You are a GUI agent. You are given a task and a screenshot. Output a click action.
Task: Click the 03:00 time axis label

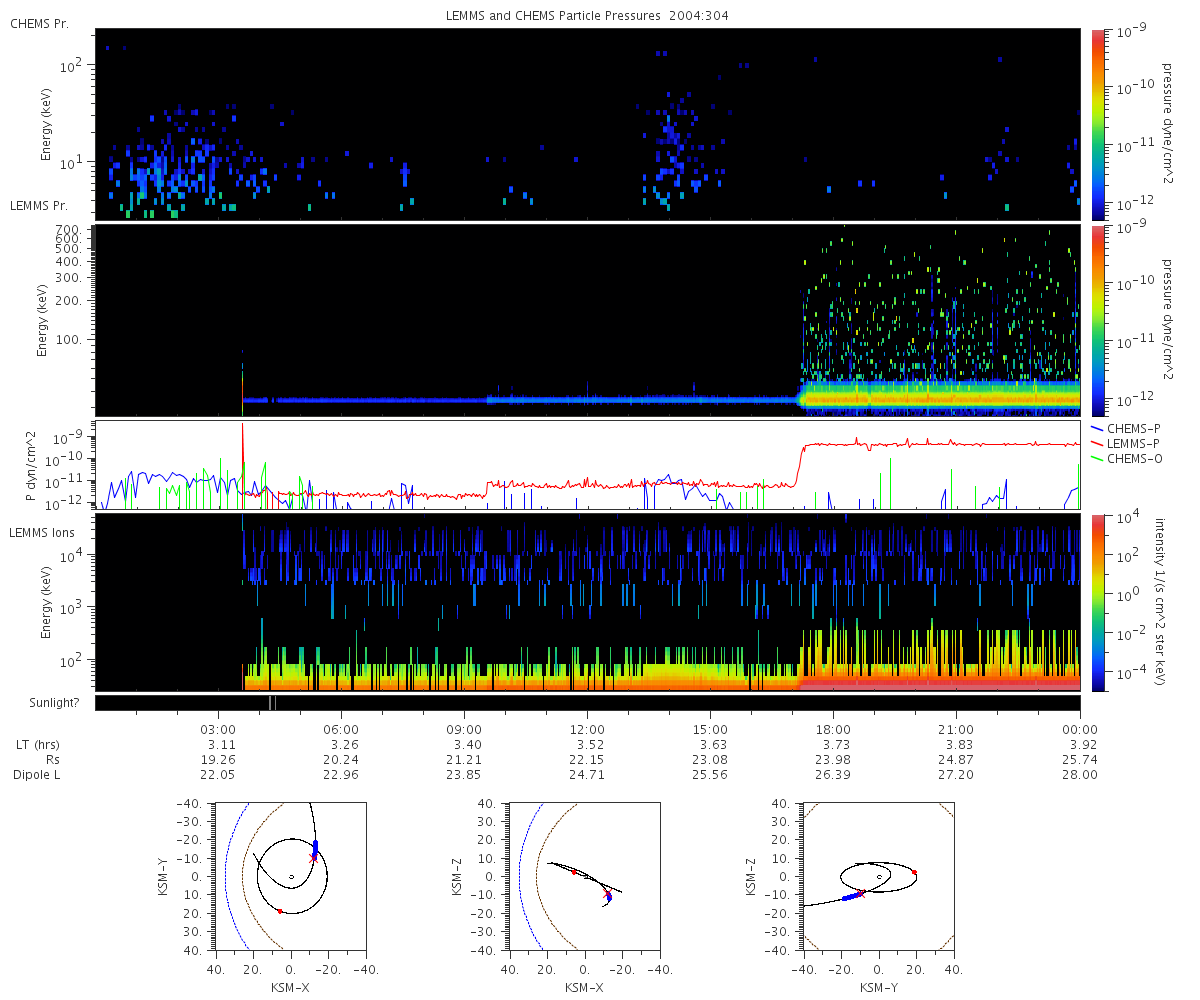click(x=218, y=728)
